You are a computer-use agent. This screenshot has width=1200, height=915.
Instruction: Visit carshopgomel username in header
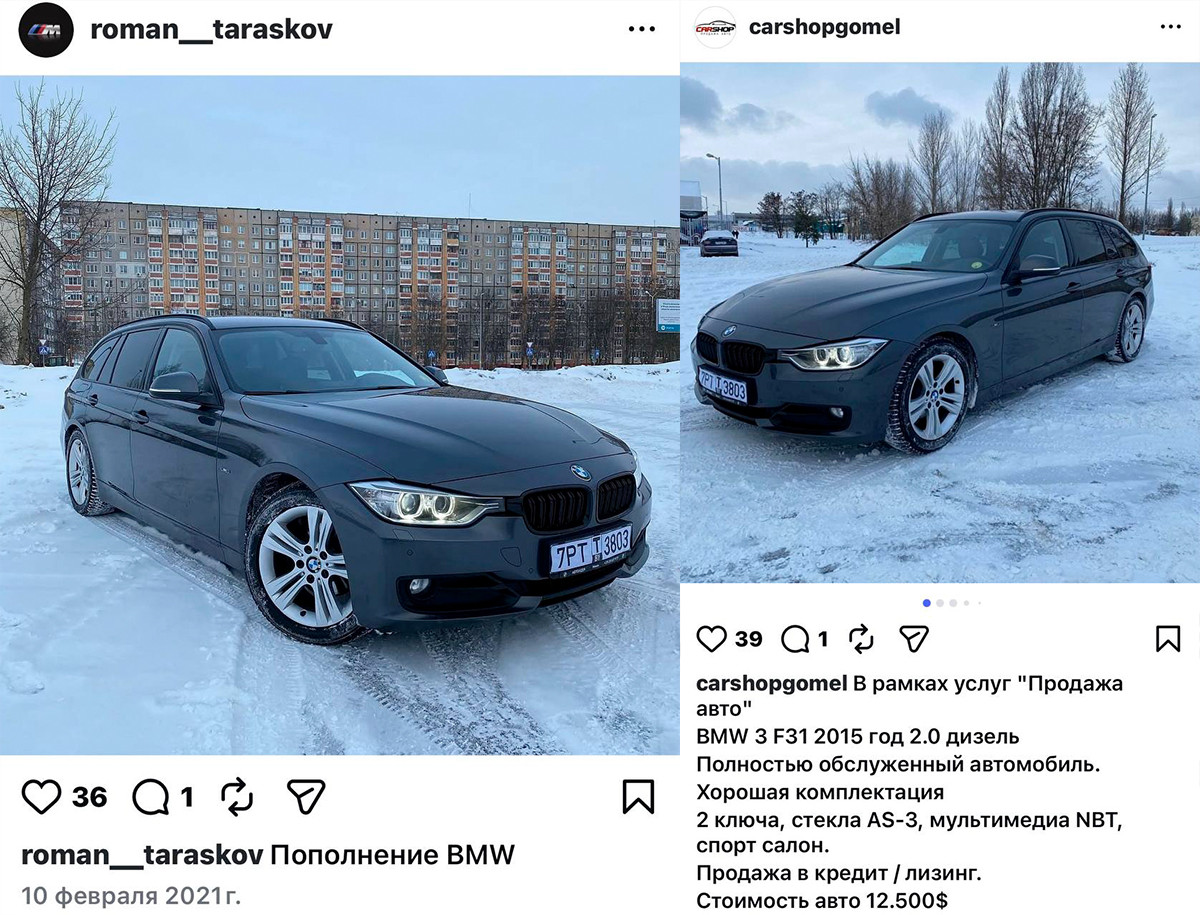[x=824, y=27]
